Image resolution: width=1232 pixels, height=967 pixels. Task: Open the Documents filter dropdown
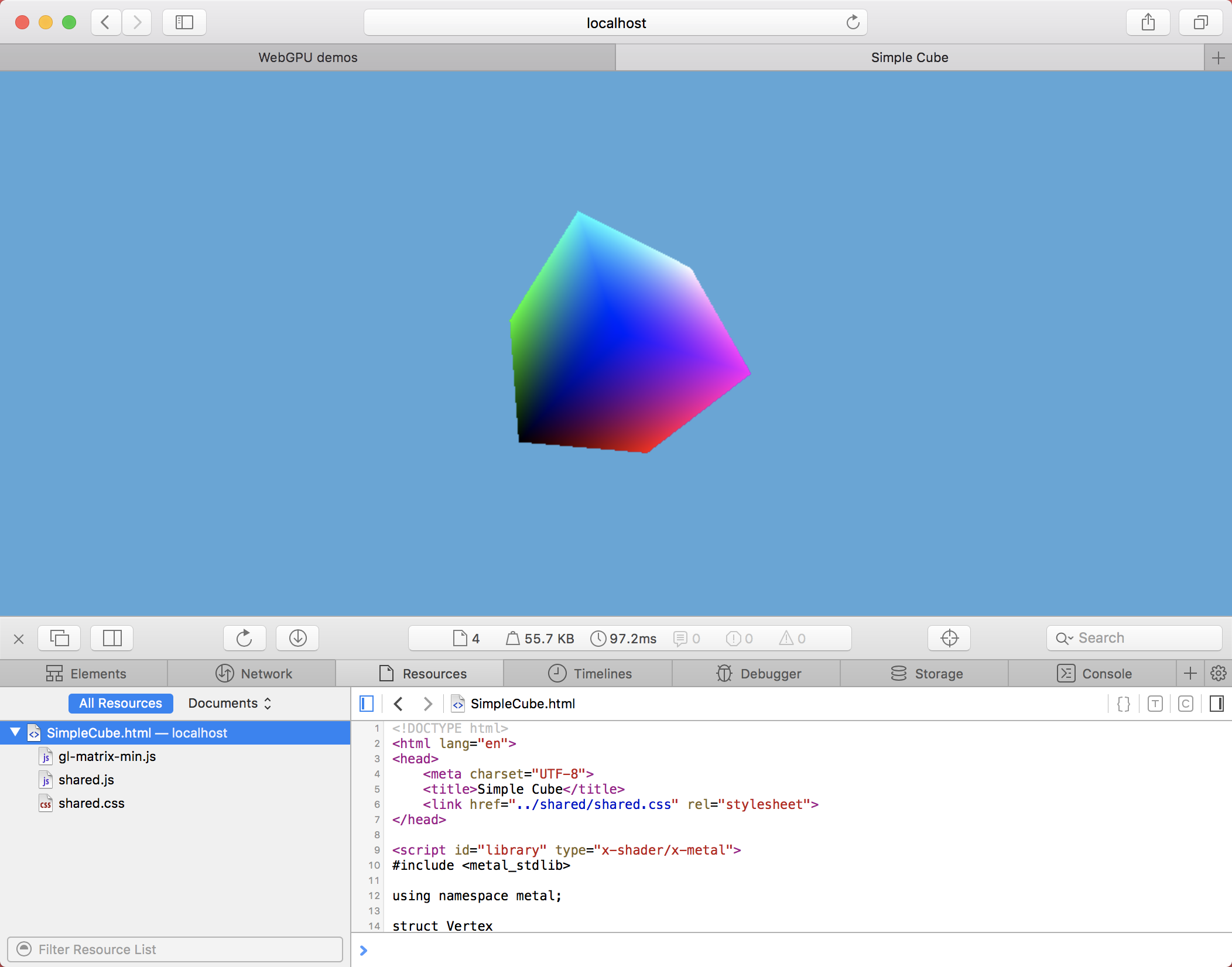[x=230, y=704]
